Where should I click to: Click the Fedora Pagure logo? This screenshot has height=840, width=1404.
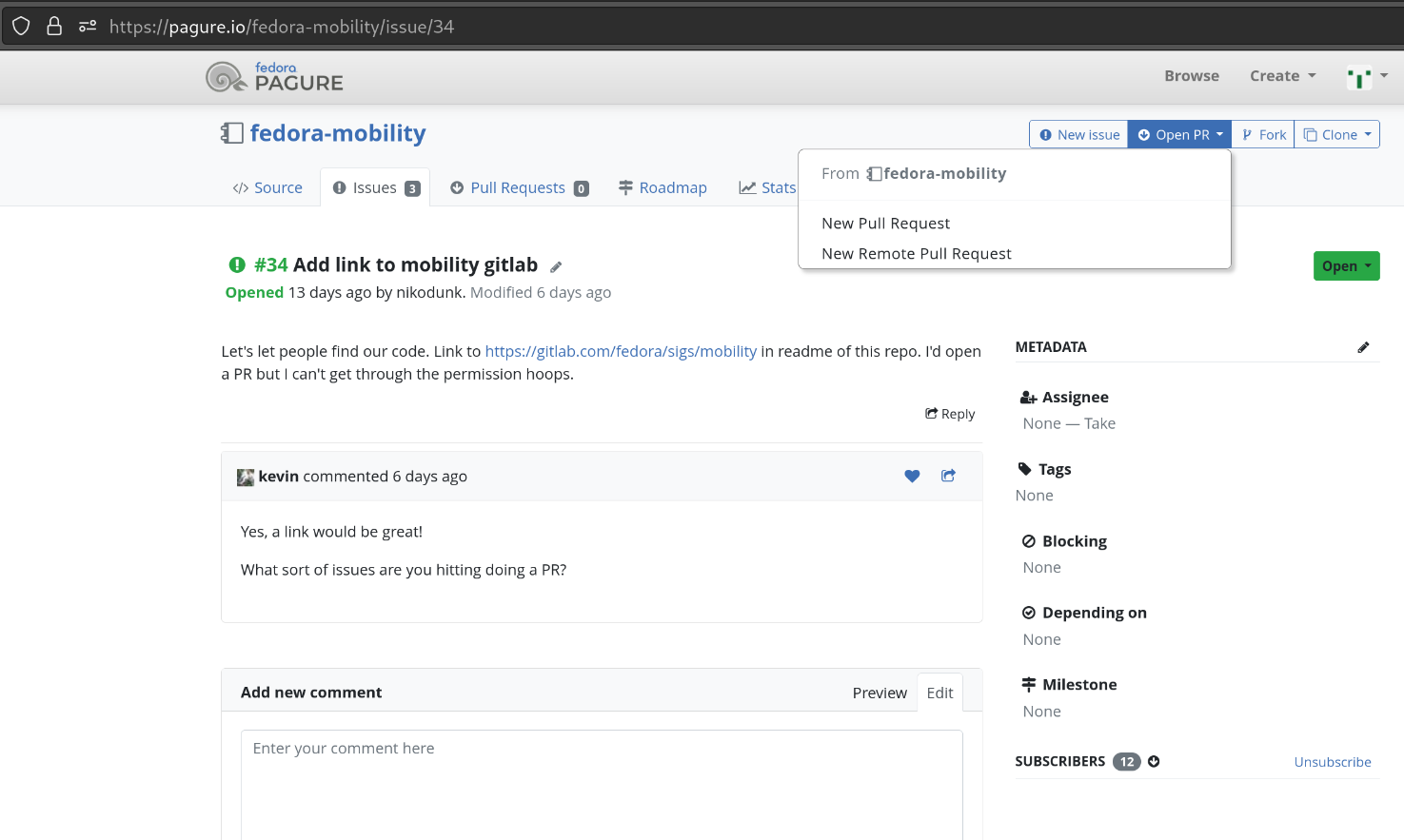(274, 76)
